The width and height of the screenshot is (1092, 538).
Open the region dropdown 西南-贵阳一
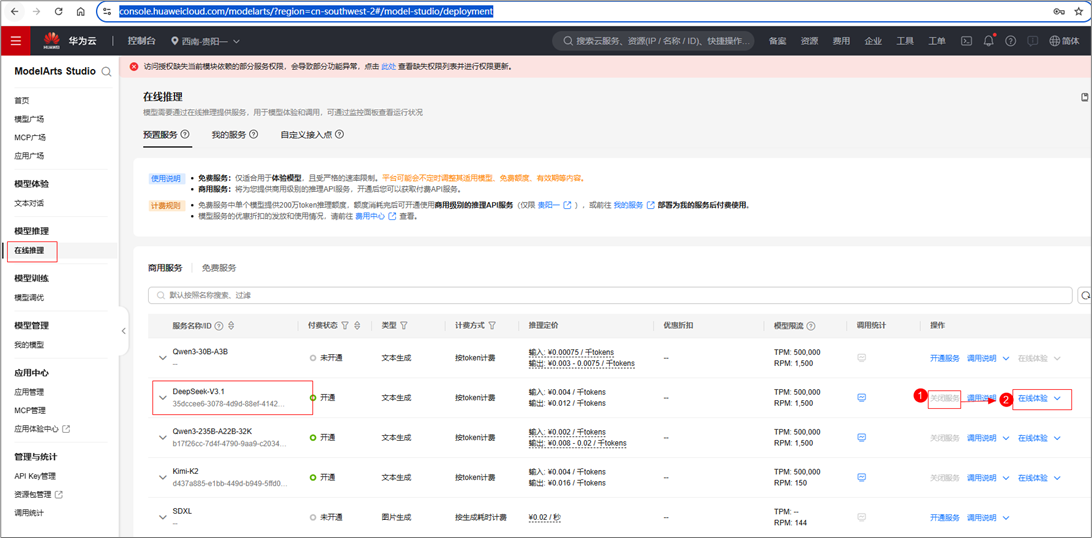pyautogui.click(x=205, y=41)
